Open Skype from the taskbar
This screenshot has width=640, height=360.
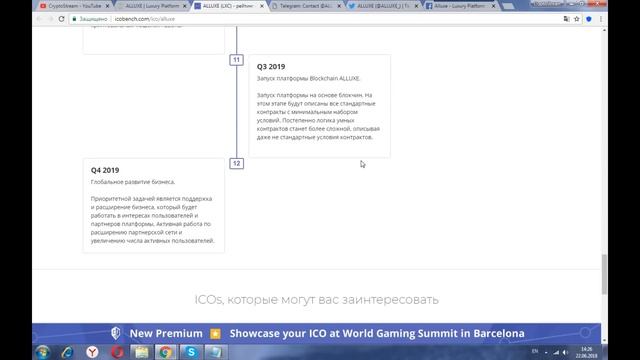click(191, 352)
